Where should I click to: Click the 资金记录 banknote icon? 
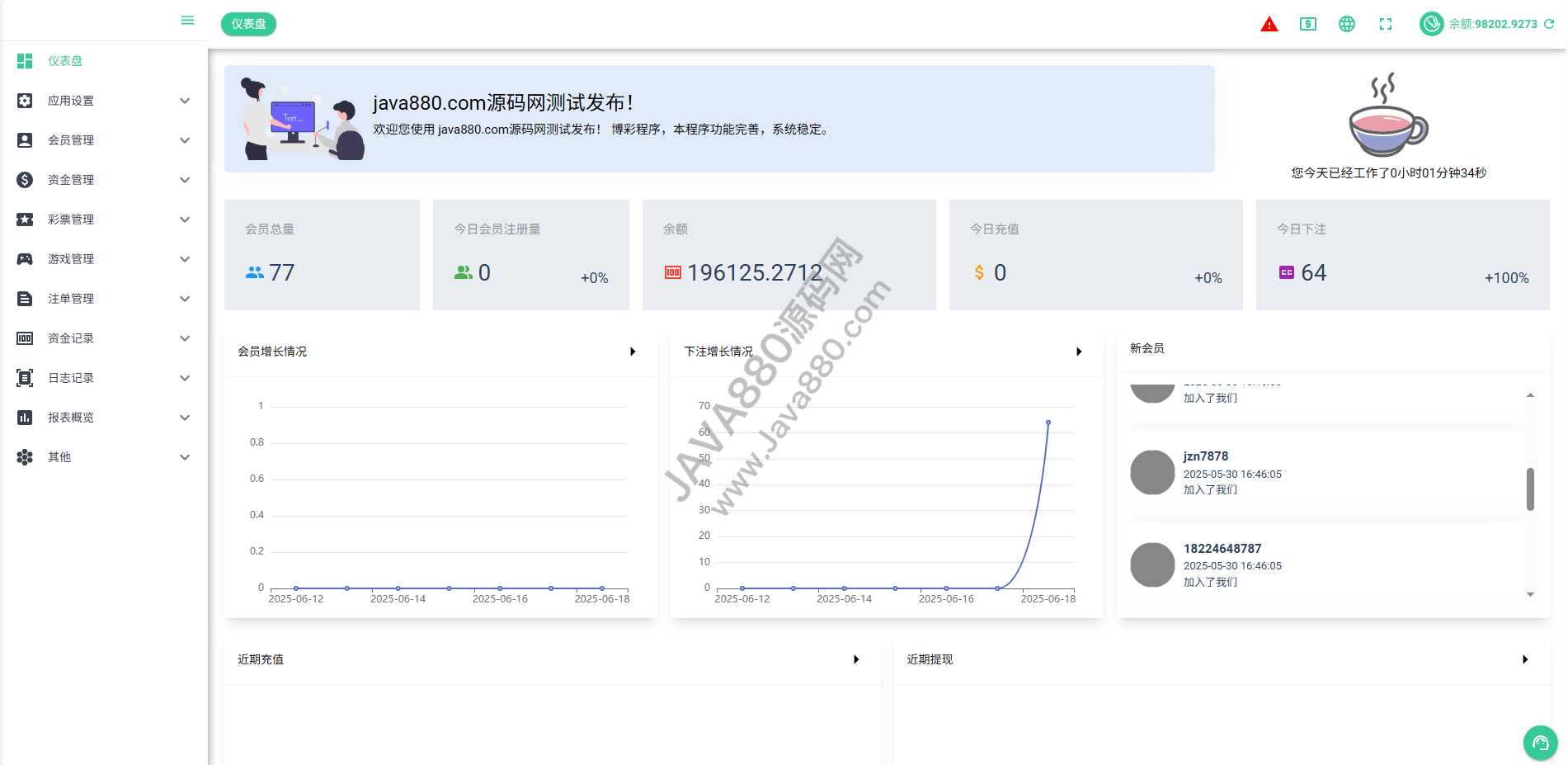click(x=25, y=338)
